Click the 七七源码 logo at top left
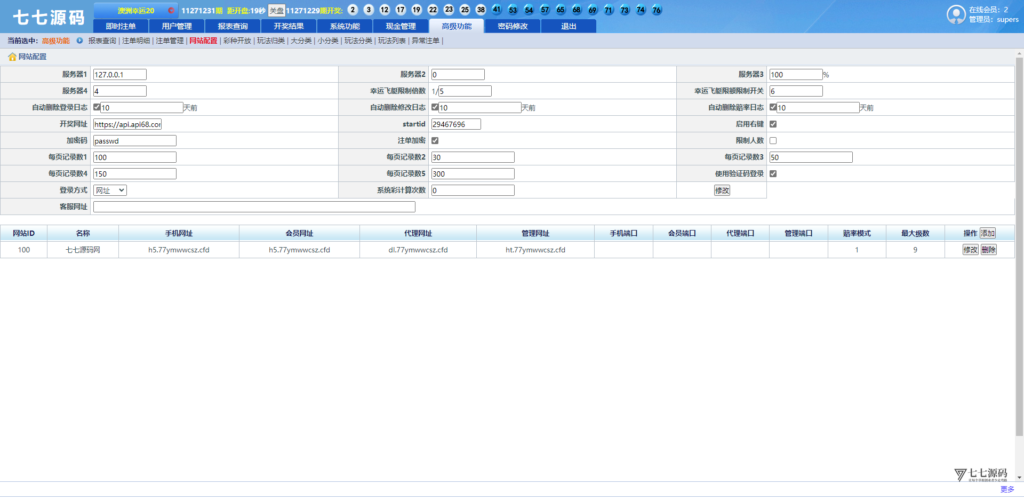Viewport: 1024px width, 500px height. (x=48, y=16)
